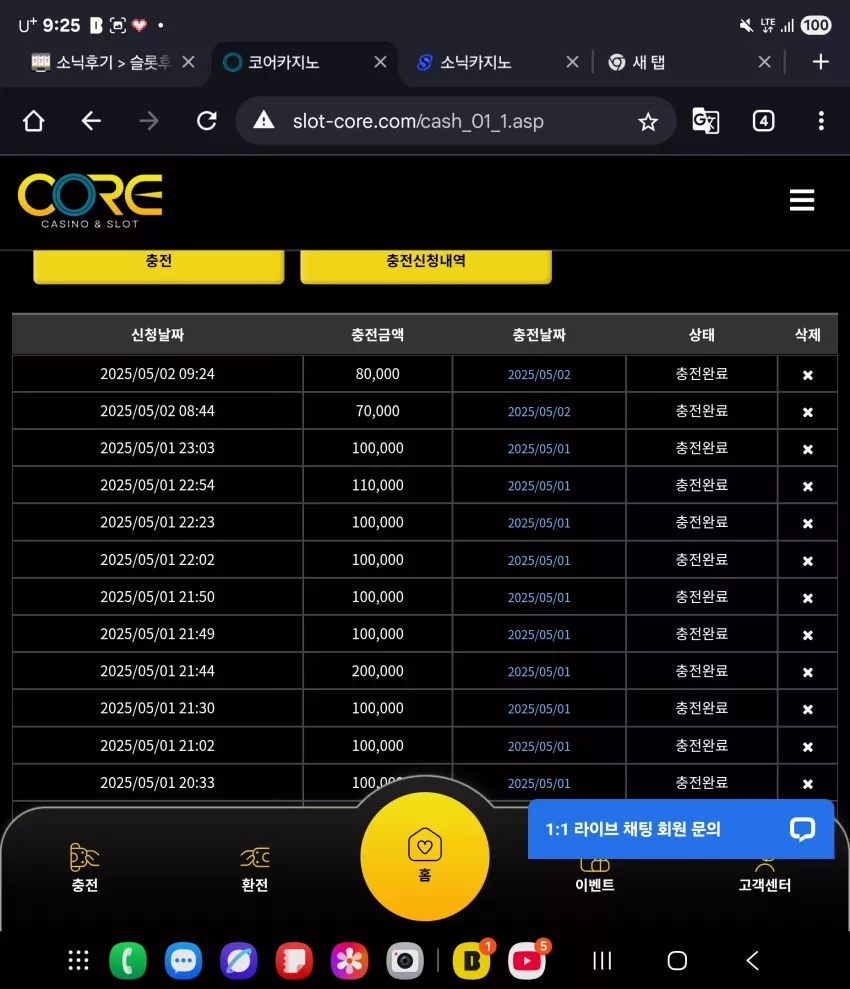The width and height of the screenshot is (850, 989).
Task: Open the 1:1 라이브 채팅 회원 문의 chat
Action: pos(680,829)
